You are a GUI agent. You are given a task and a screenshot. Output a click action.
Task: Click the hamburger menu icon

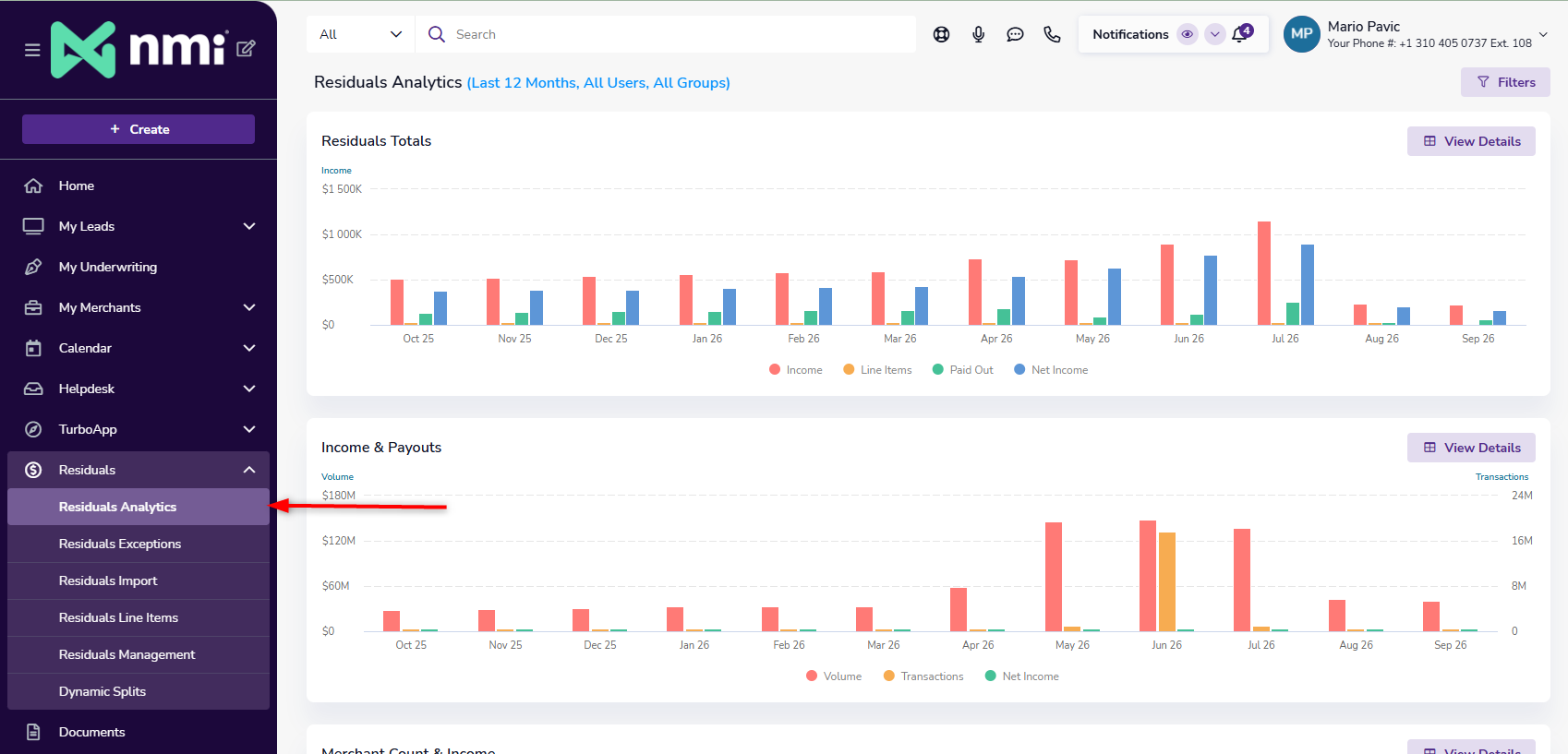coord(32,50)
